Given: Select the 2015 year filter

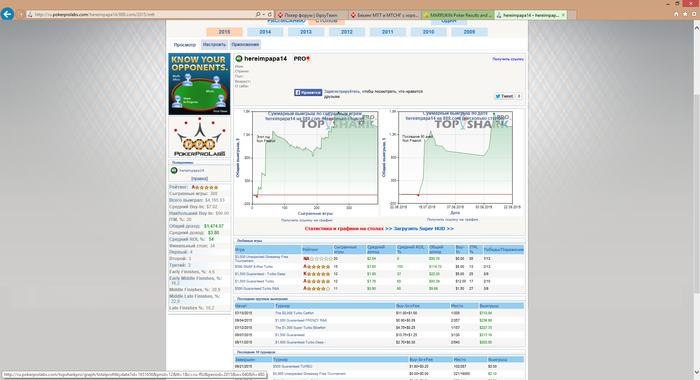Looking at the screenshot, I should 224,32.
